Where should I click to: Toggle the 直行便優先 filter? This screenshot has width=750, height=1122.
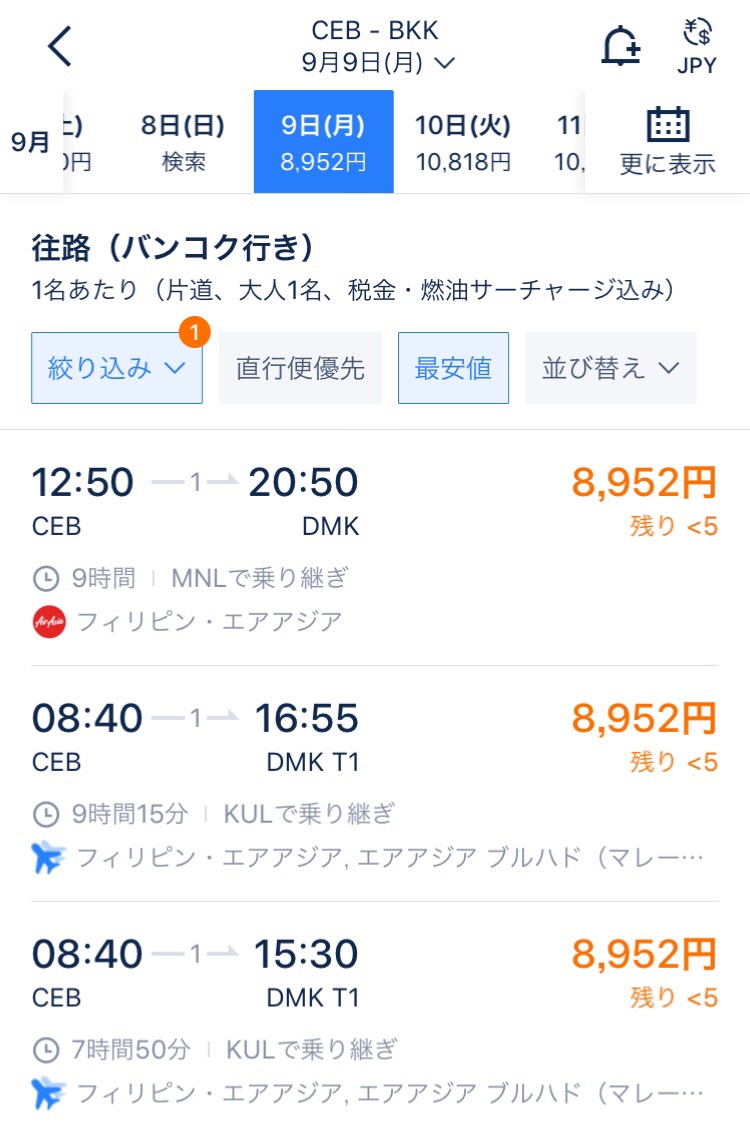click(x=300, y=368)
